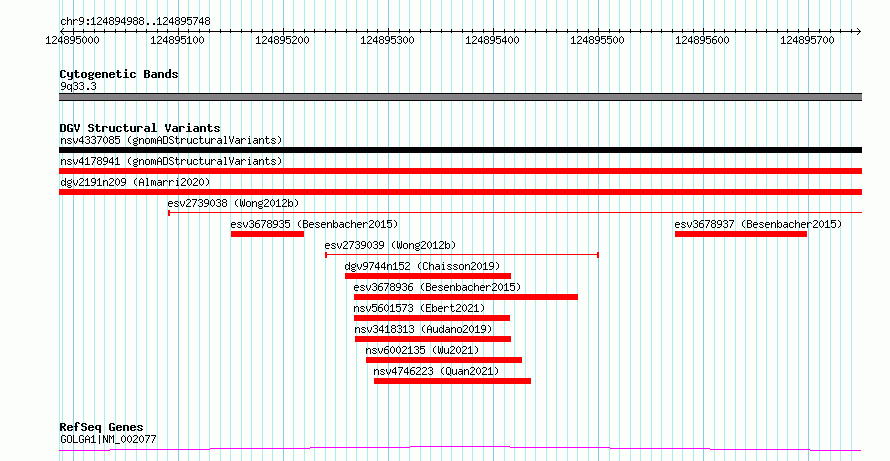Screen dimensions: 890x461
Task: Open the nsv3418313 Audano2019 label
Action: pos(423,329)
